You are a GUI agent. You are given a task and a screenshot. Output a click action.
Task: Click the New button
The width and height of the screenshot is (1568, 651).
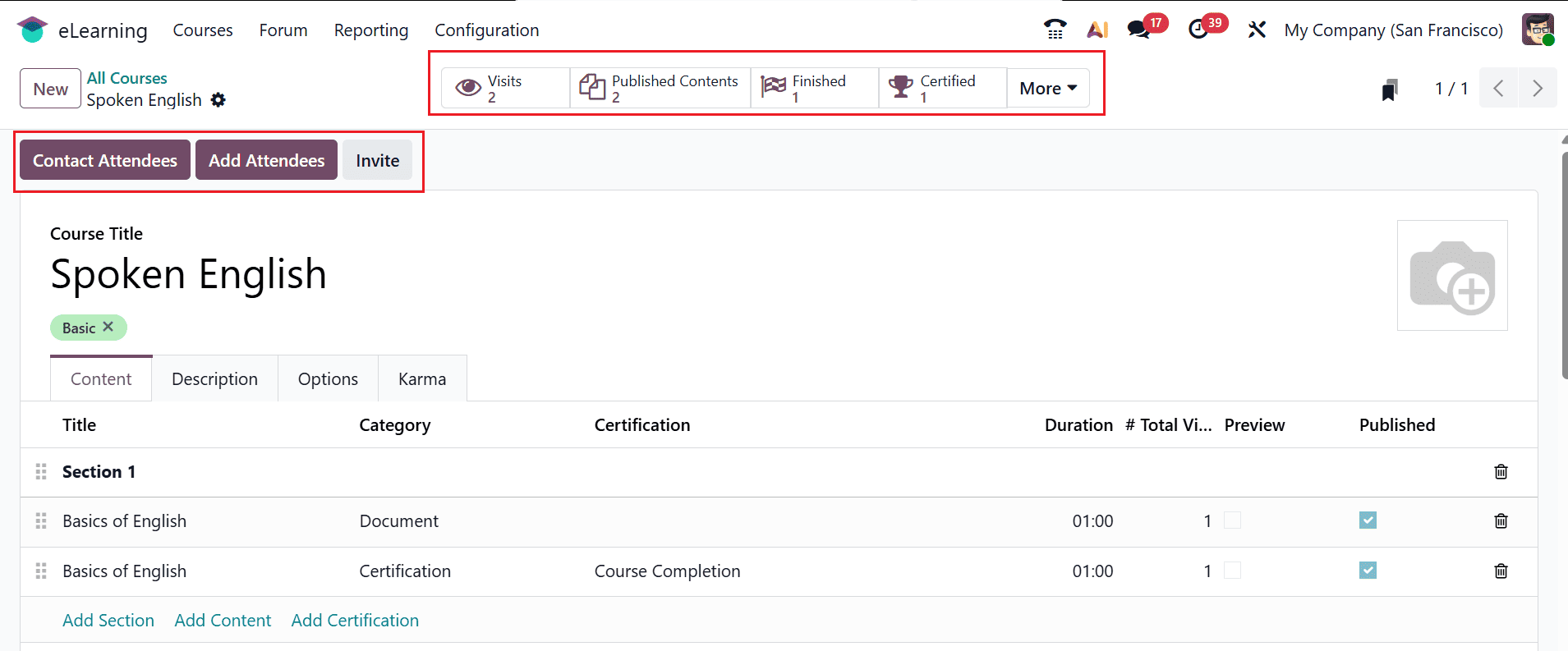pyautogui.click(x=50, y=89)
